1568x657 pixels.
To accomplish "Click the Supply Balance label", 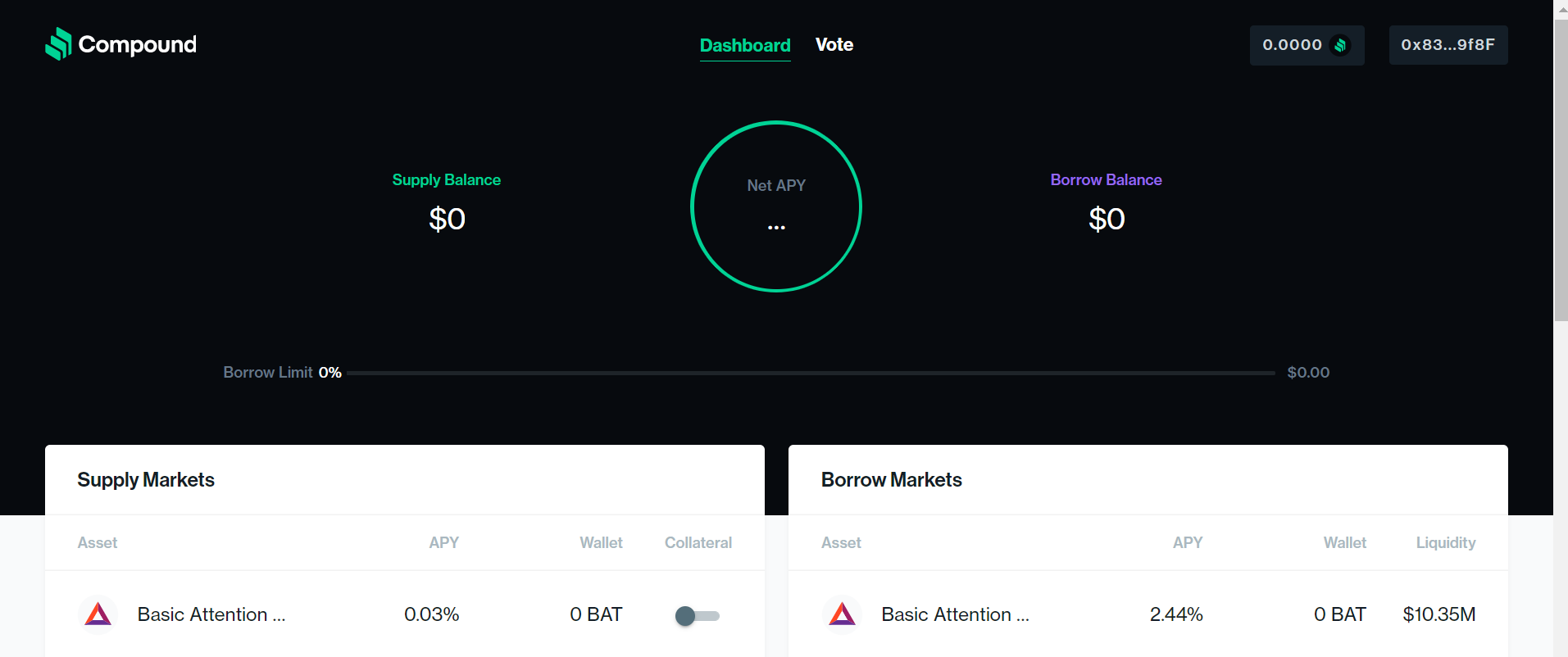I will pos(447,180).
